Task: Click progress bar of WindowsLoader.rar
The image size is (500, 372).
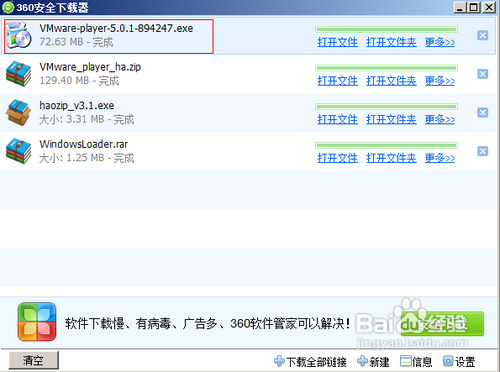Action: [x=386, y=146]
